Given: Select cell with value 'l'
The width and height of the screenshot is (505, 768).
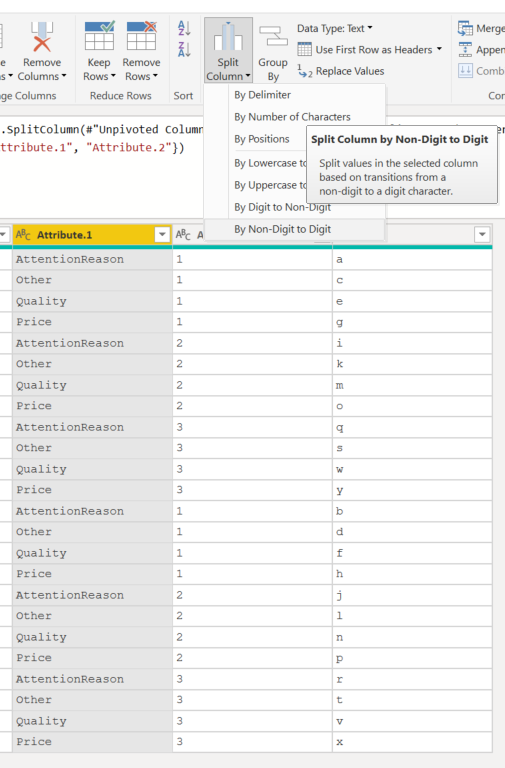Looking at the screenshot, I should (x=412, y=616).
